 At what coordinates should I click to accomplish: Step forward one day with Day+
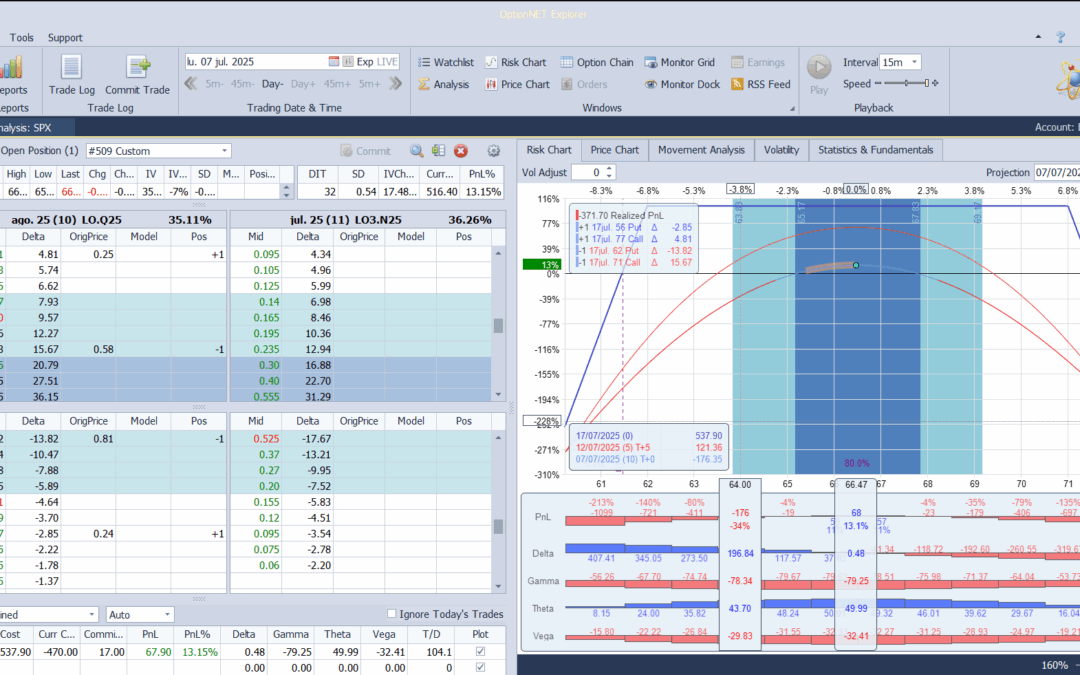(302, 84)
